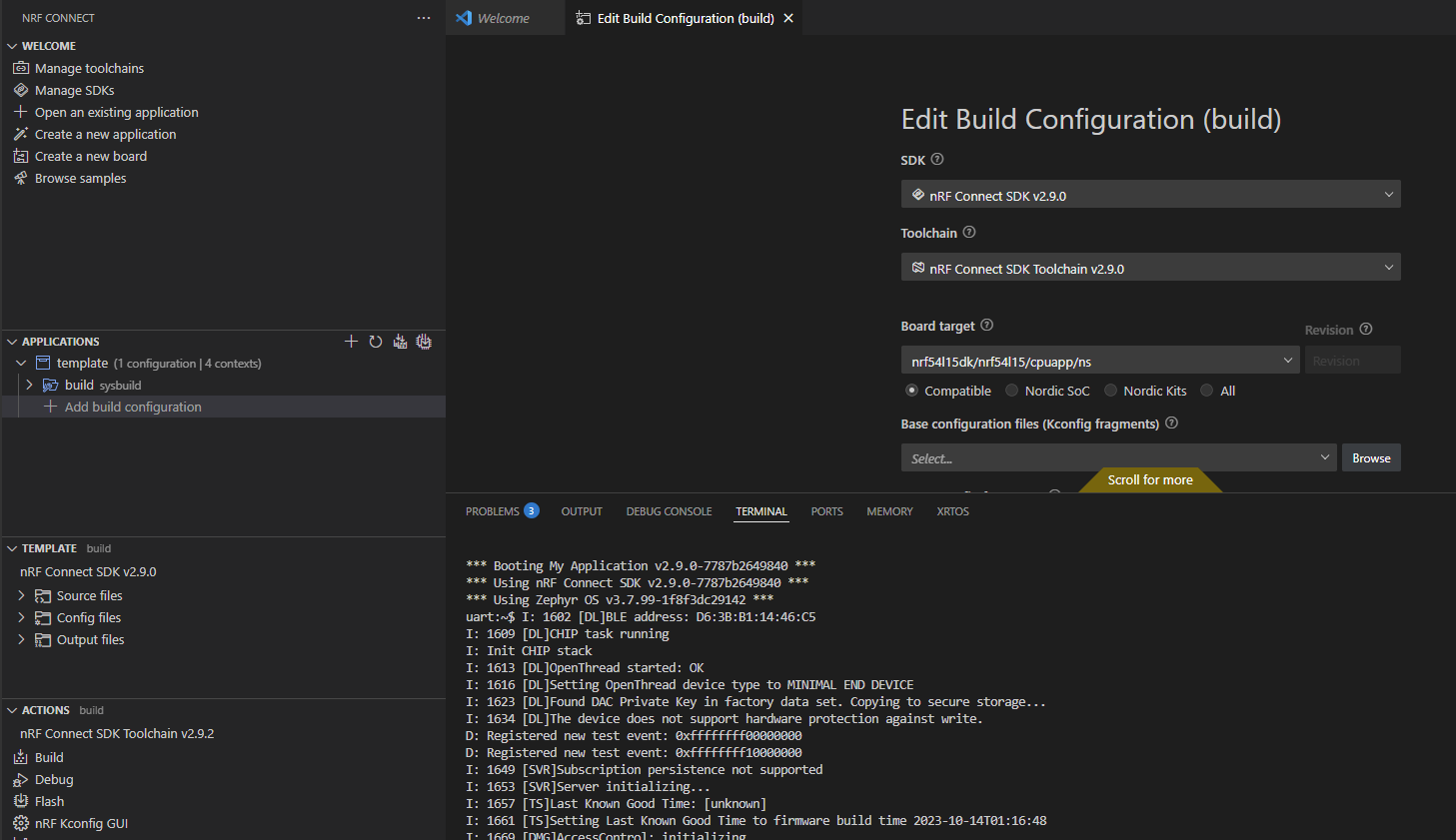Image resolution: width=1456 pixels, height=840 pixels.
Task: Open the Toolchain version dropdown
Action: (1150, 268)
